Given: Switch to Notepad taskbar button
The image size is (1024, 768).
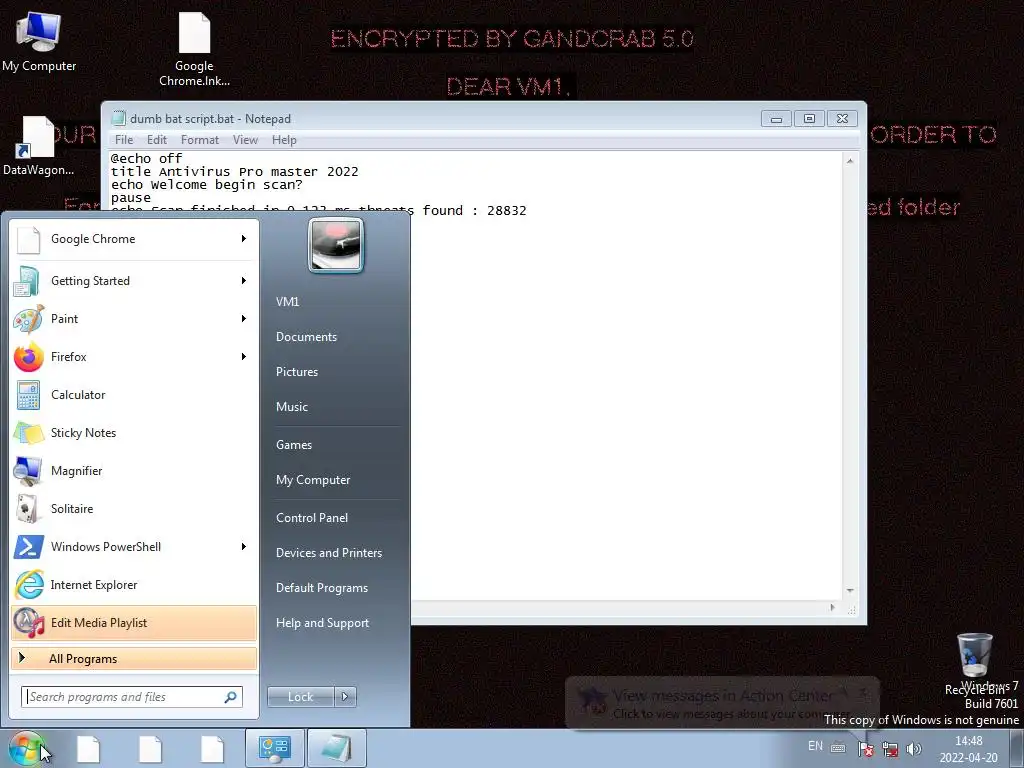Looking at the screenshot, I should pyautogui.click(x=336, y=748).
